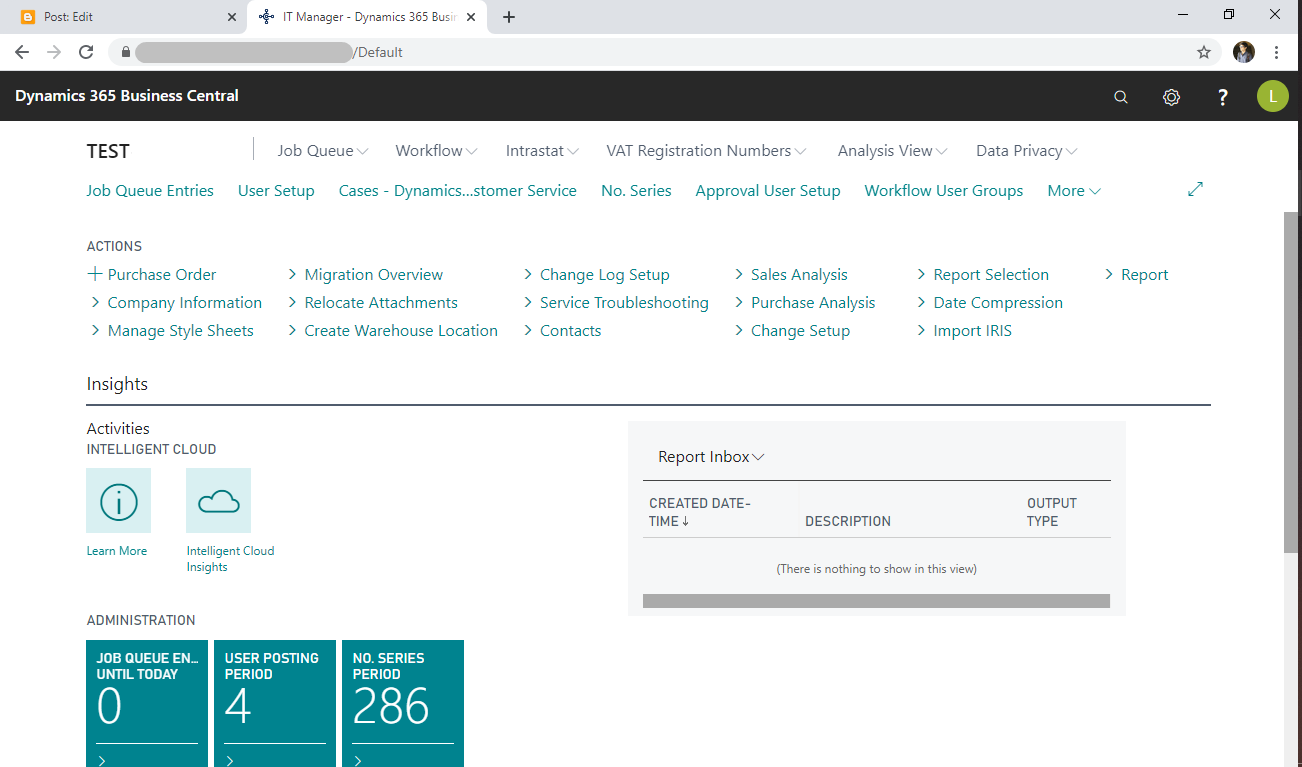Screen dimensions: 1302x767
Task: Sort by Created Date-Time column header
Action: 700,512
